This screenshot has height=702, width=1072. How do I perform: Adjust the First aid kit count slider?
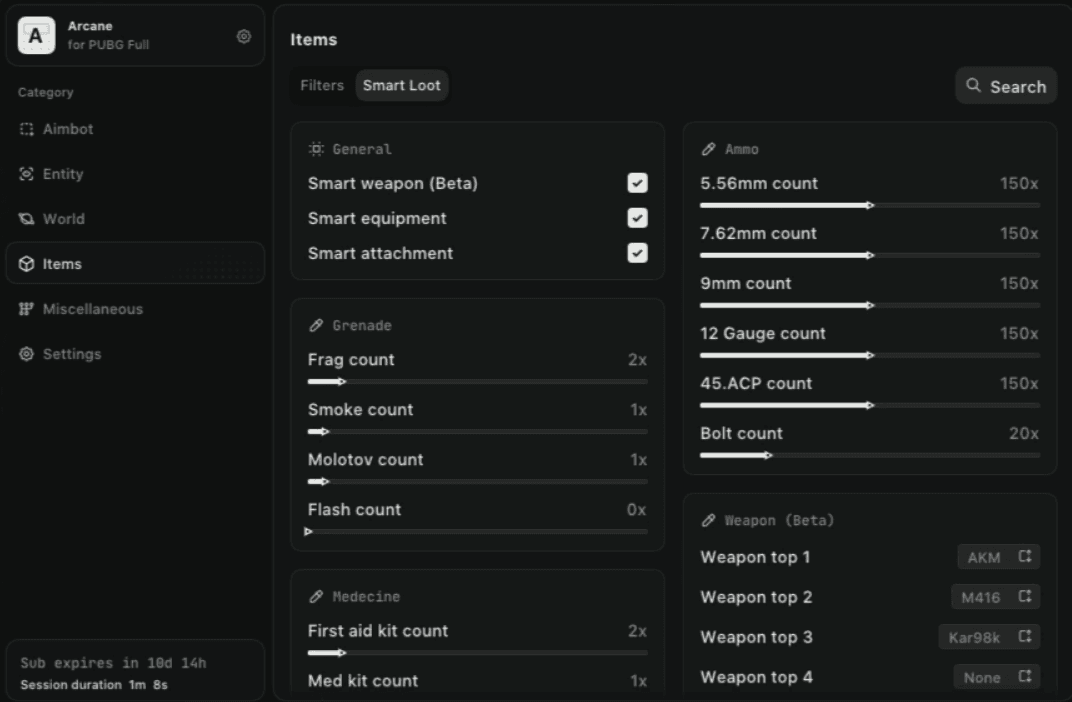point(477,653)
